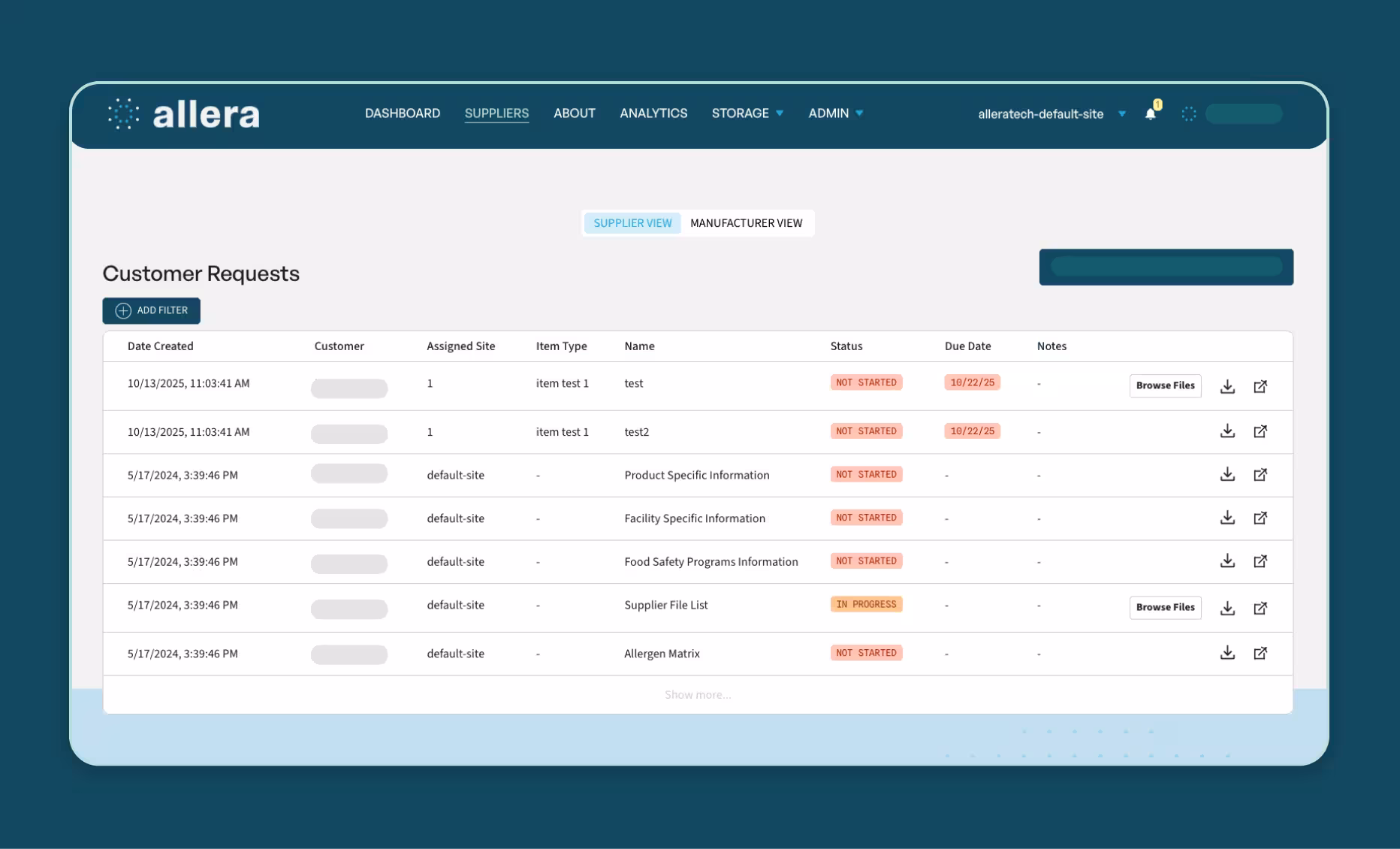Download files for Supplier File List
The image size is (1400, 849).
tap(1228, 607)
